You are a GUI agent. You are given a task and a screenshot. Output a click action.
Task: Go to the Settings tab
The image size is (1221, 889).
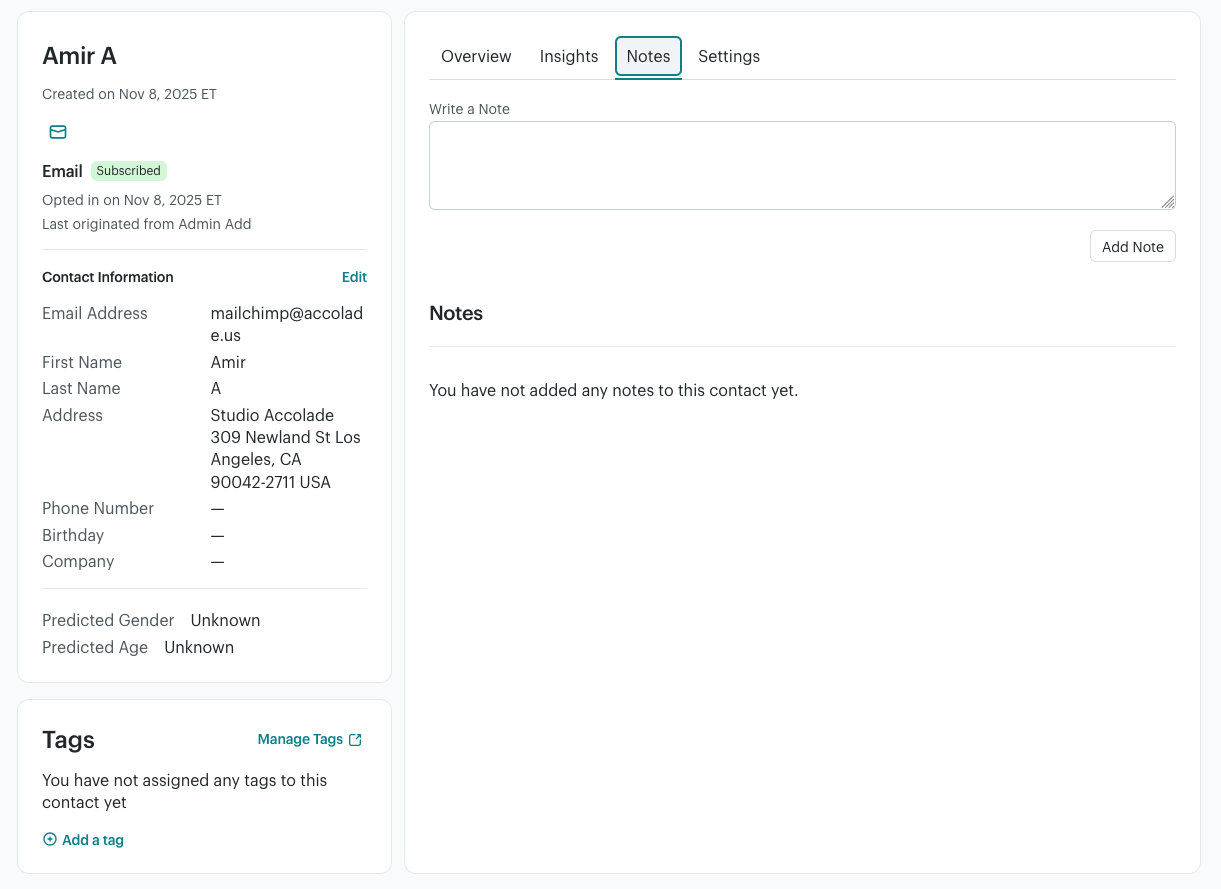pos(729,57)
